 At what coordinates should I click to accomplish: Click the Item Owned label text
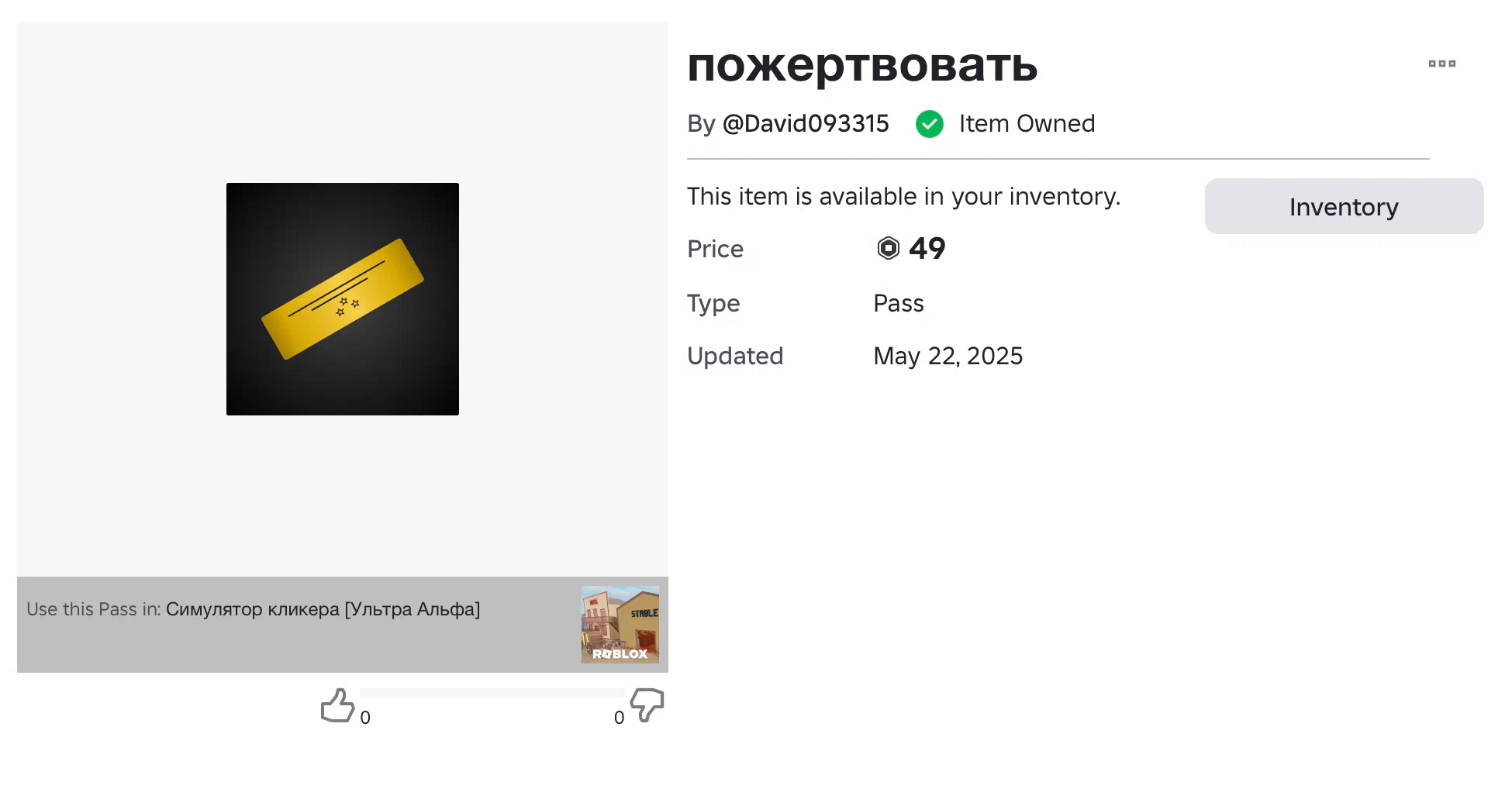[1027, 124]
